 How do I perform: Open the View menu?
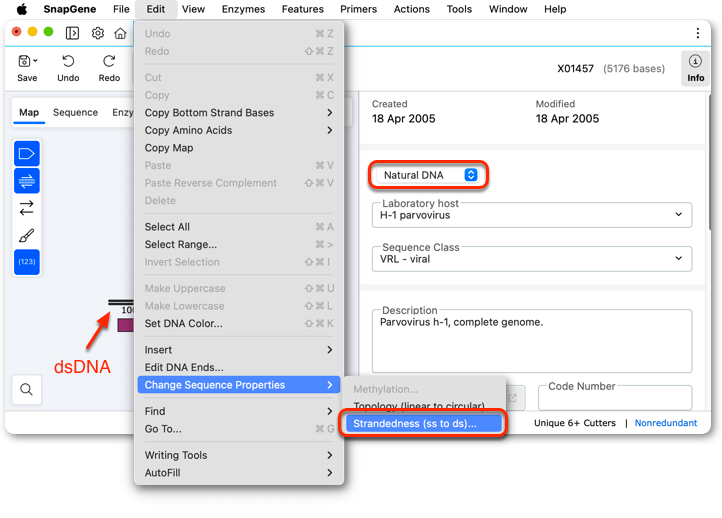[x=193, y=9]
